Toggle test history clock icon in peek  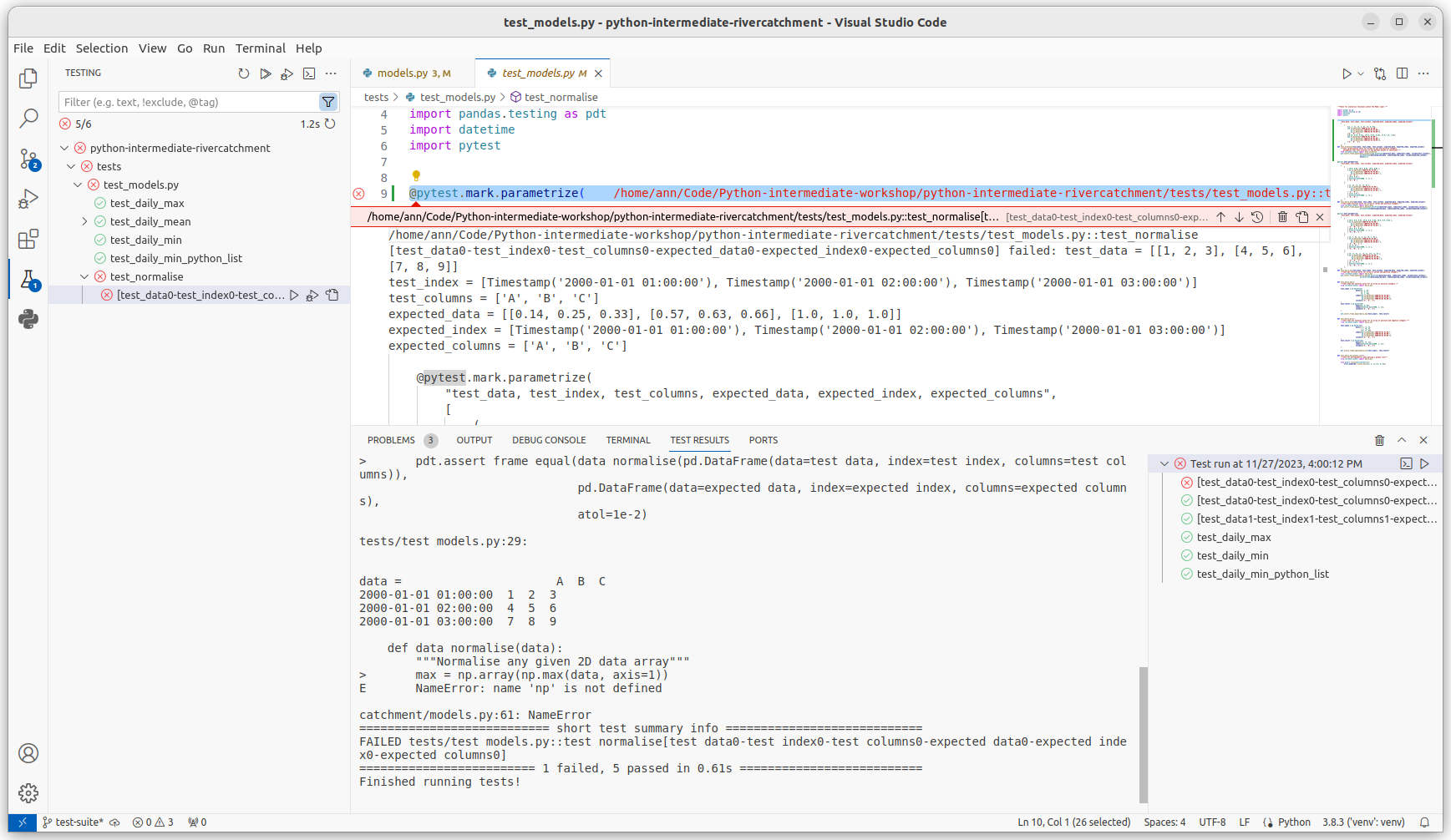tap(1257, 217)
